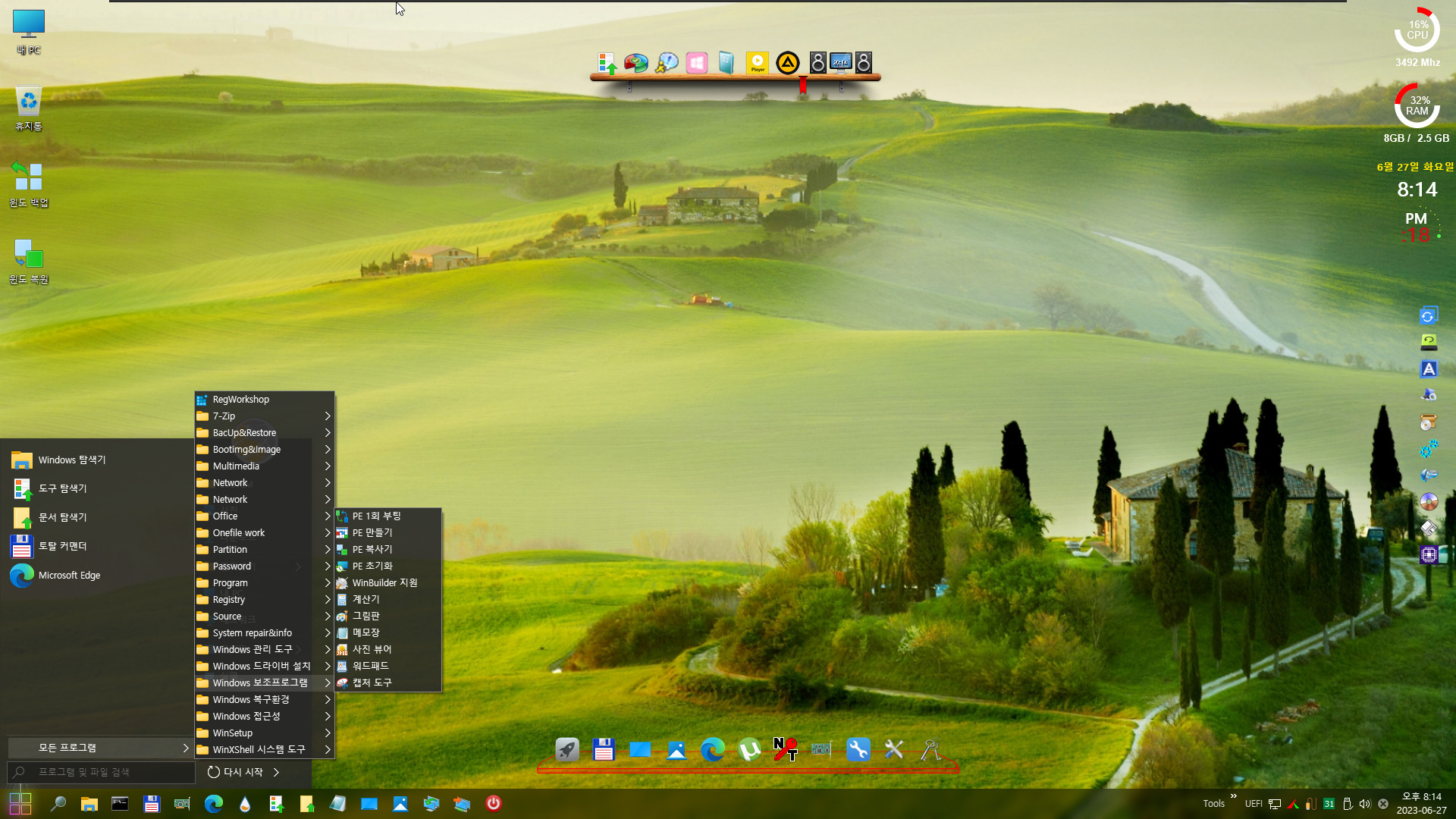Image resolution: width=1456 pixels, height=819 pixels.
Task: Click the magnifier search icon in taskbar
Action: click(x=58, y=804)
